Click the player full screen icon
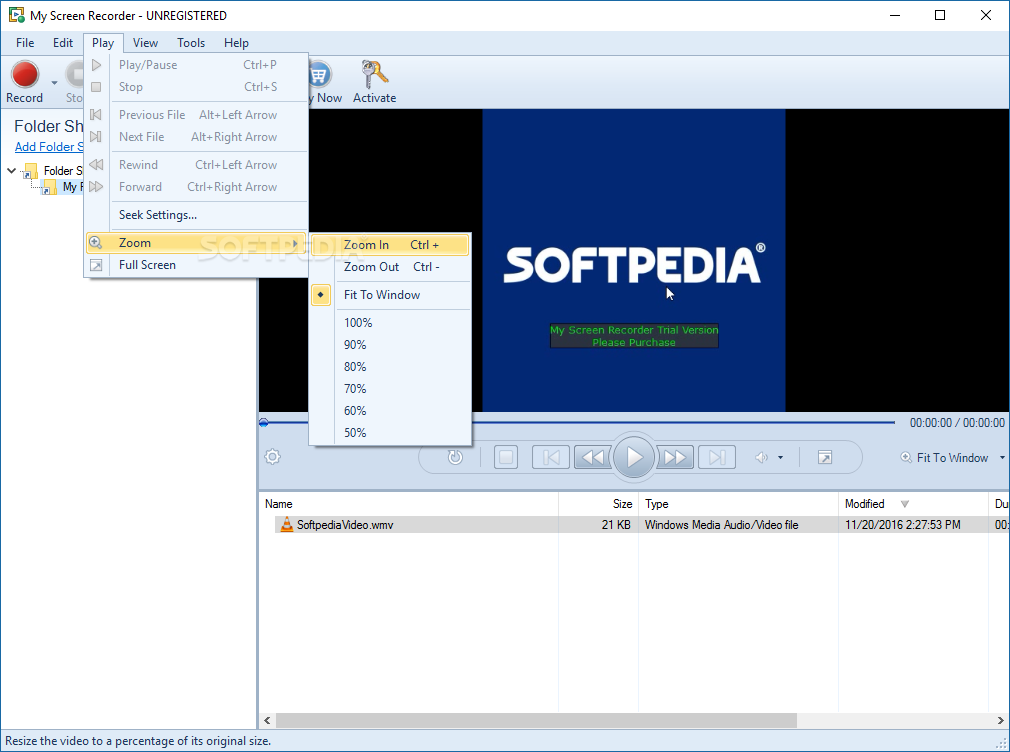The width and height of the screenshot is (1010, 752). click(824, 458)
